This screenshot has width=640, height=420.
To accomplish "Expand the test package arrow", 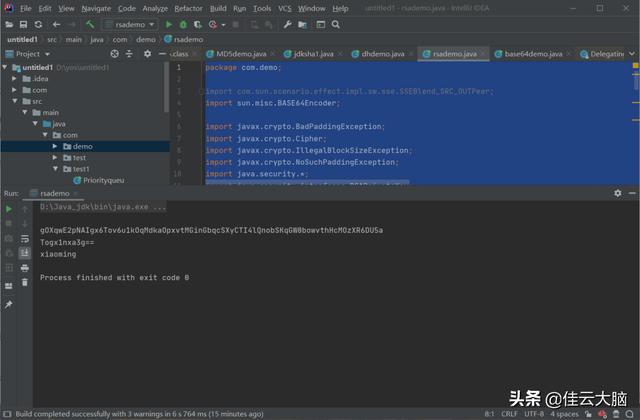I will tap(55, 158).
